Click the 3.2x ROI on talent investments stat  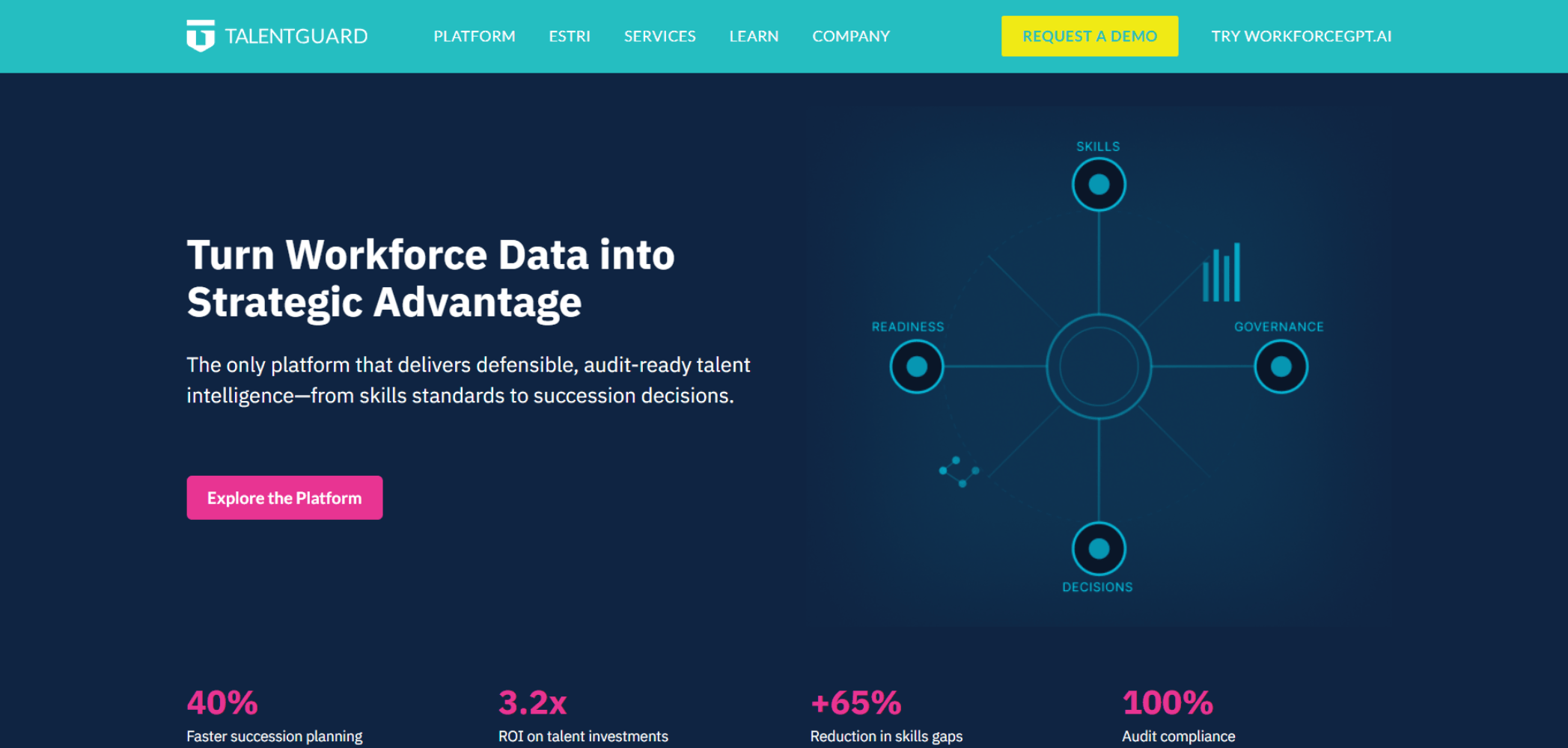583,716
